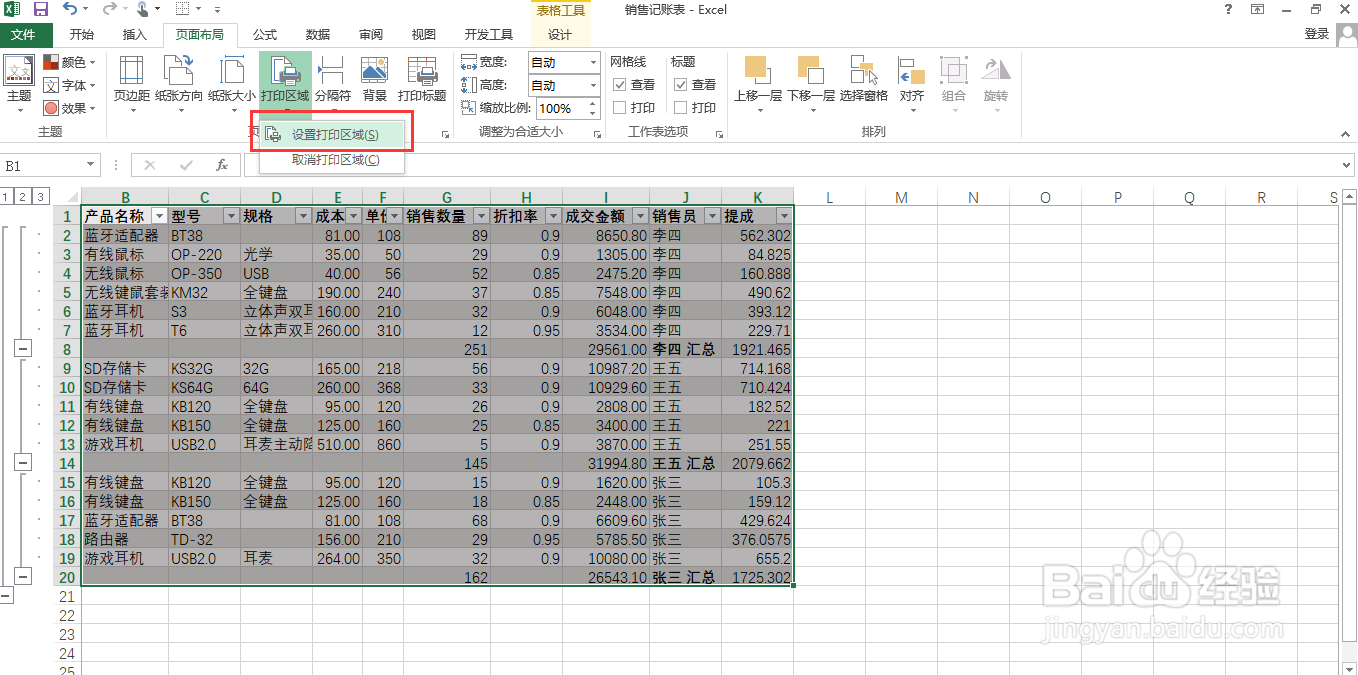Open the 提成 column filter dropdown
The width and height of the screenshot is (1358, 675).
pos(784,216)
